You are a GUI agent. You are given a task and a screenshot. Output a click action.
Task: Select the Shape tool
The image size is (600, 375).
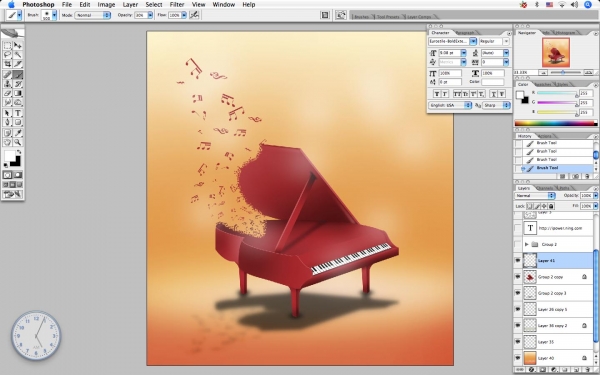click(18, 122)
